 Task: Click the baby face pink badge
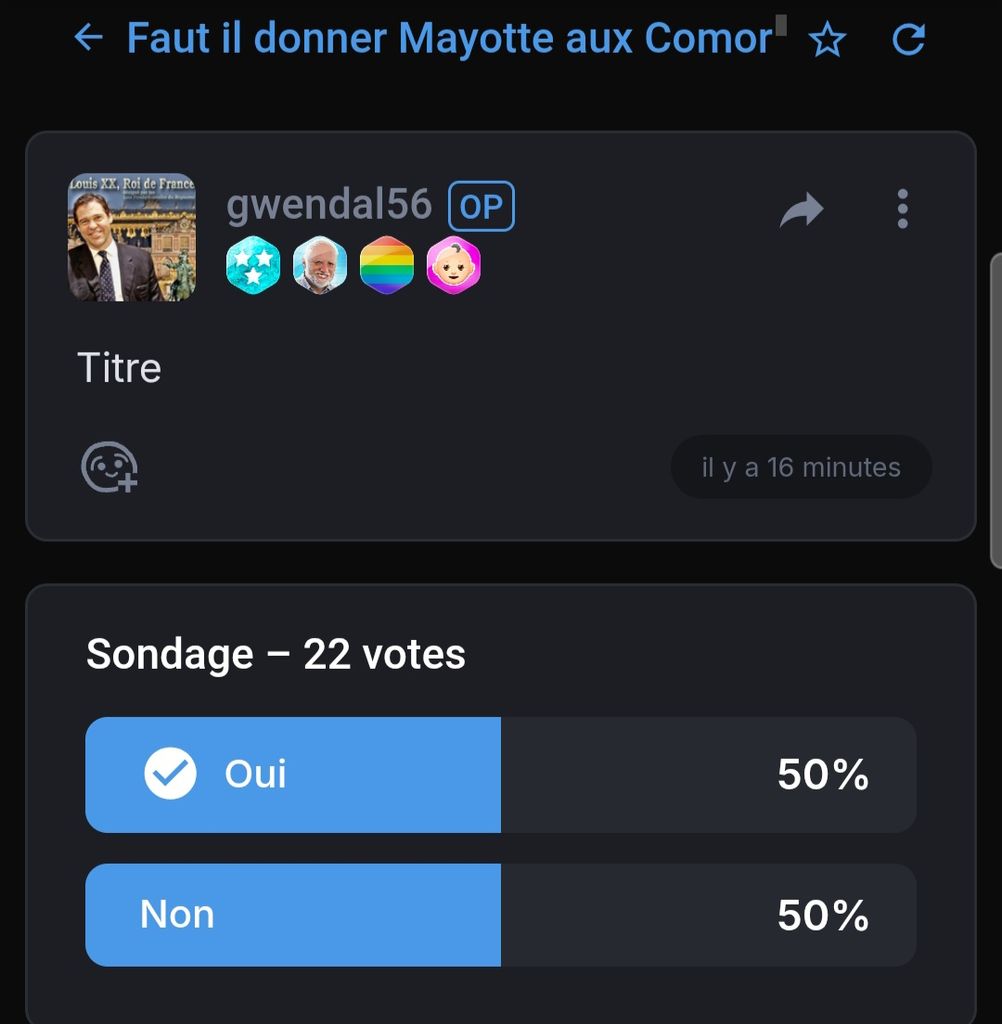click(x=453, y=265)
